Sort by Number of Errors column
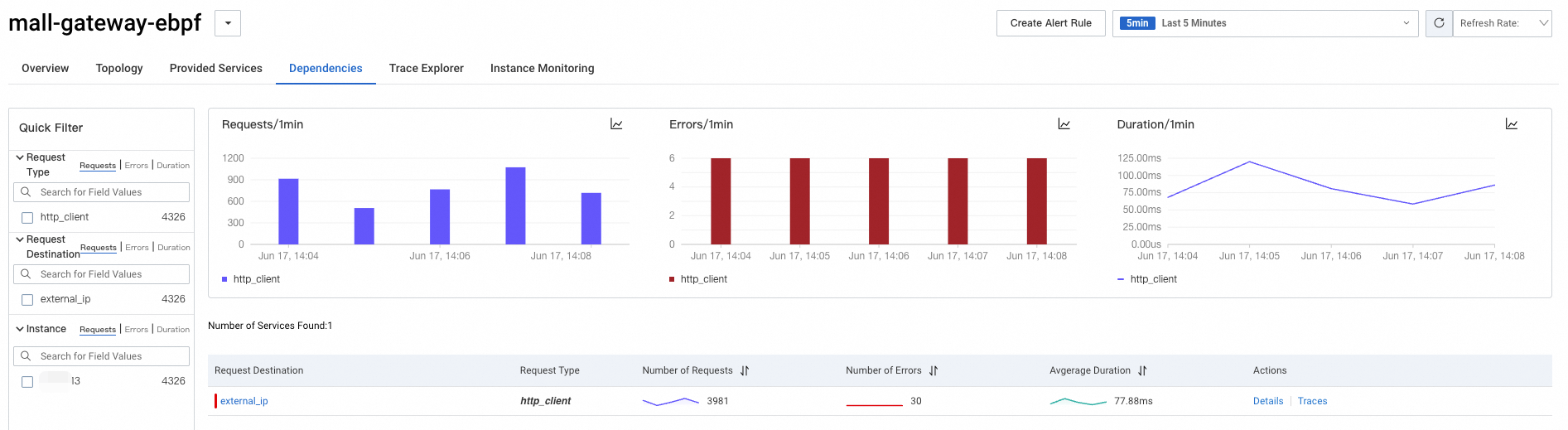Image resolution: width=1568 pixels, height=430 pixels. coord(934,371)
